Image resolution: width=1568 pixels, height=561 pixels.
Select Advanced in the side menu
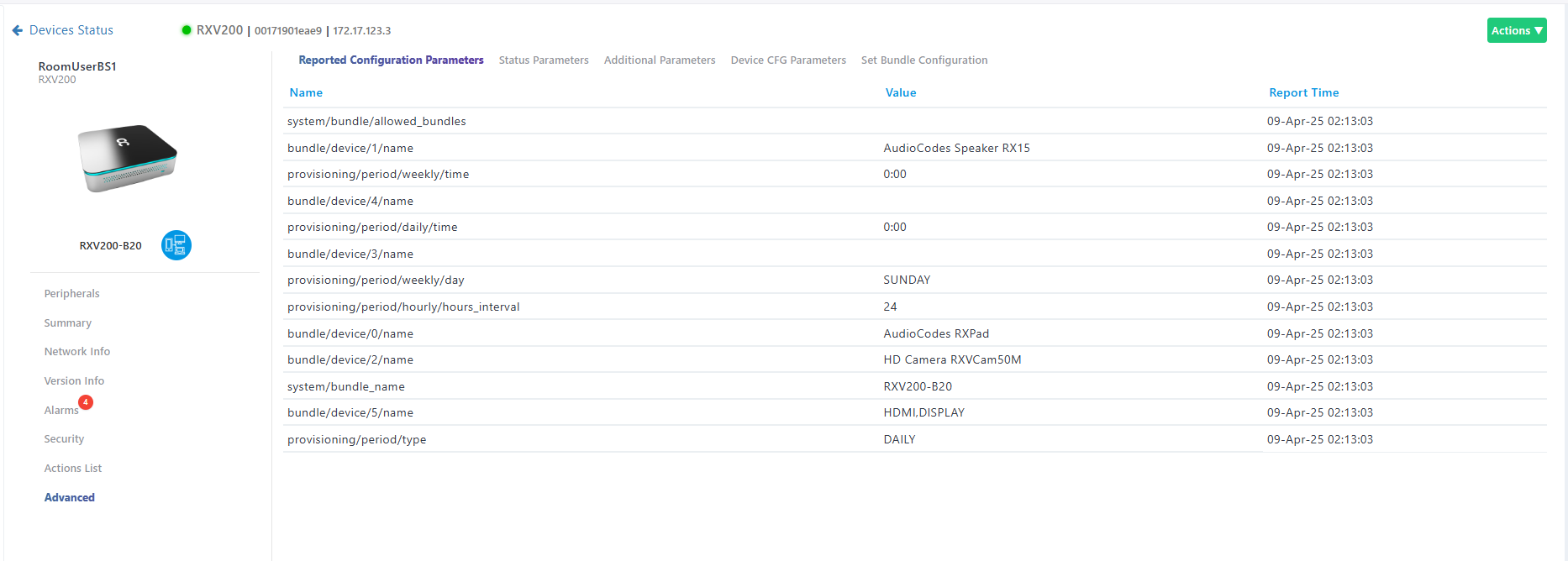[x=70, y=498]
